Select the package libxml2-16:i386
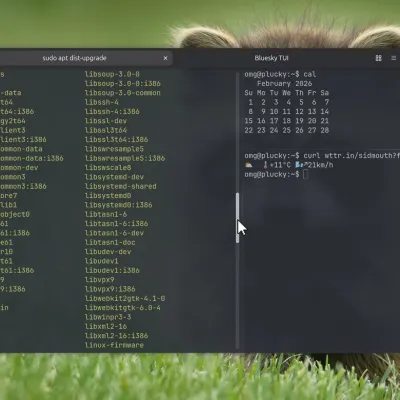The height and width of the screenshot is (400, 400). [116, 336]
